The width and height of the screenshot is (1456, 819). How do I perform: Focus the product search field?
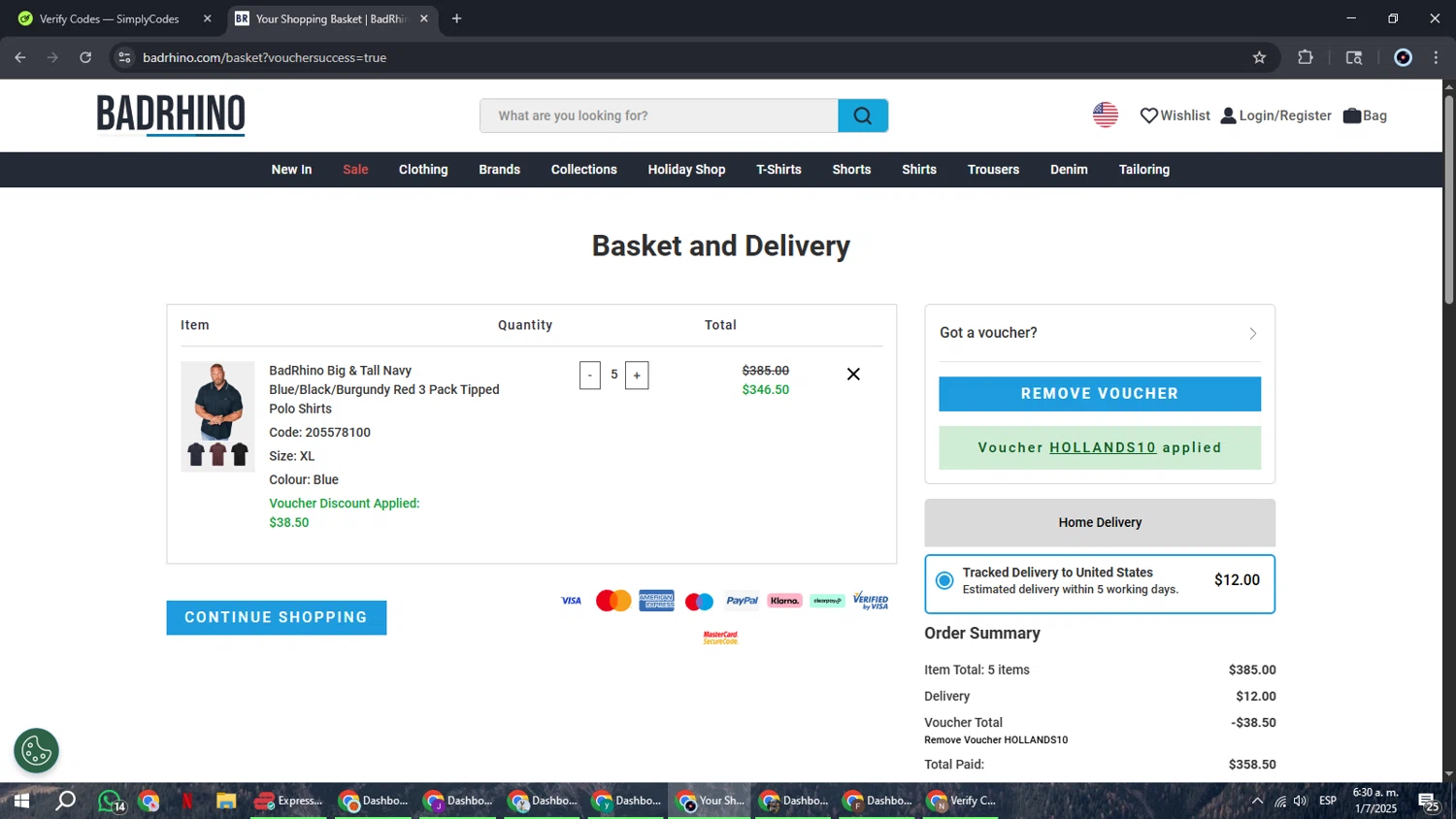pyautogui.click(x=659, y=115)
